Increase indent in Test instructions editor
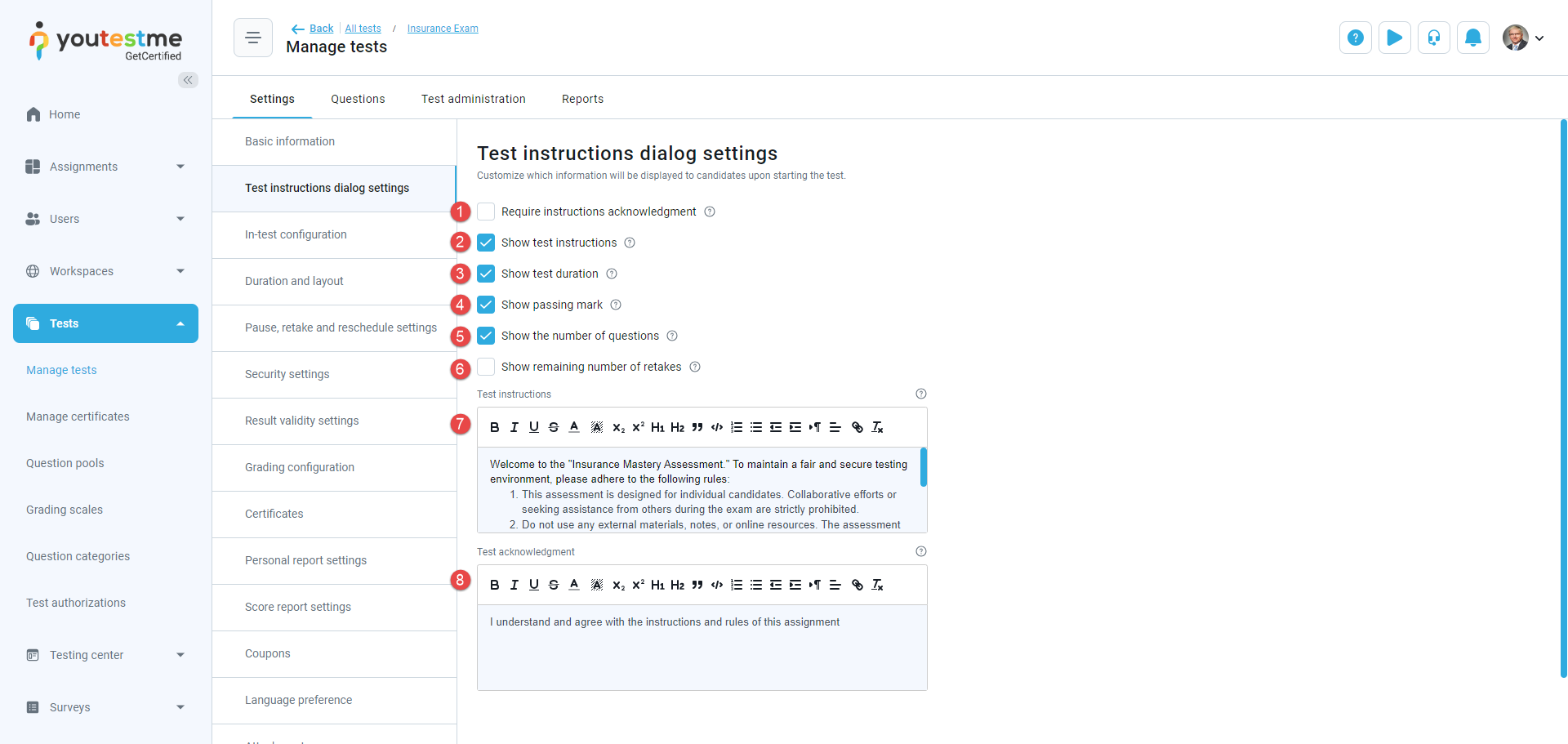This screenshot has width=1568, height=744. pos(795,427)
